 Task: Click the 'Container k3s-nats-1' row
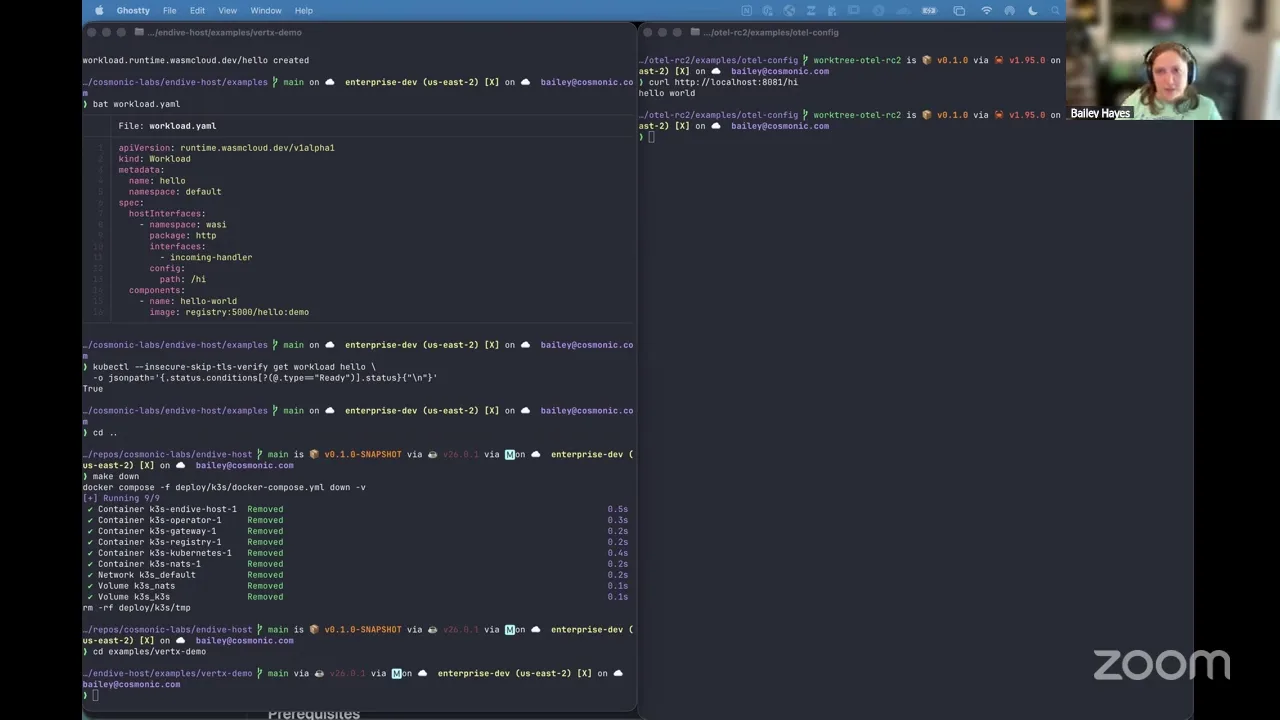coord(357,564)
